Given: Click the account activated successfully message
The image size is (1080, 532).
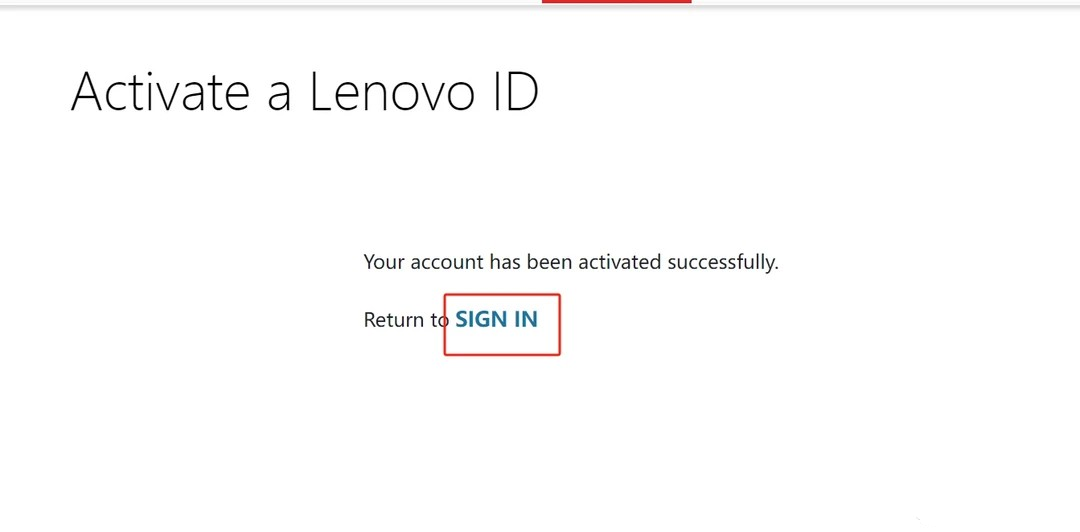Looking at the screenshot, I should [570, 263].
